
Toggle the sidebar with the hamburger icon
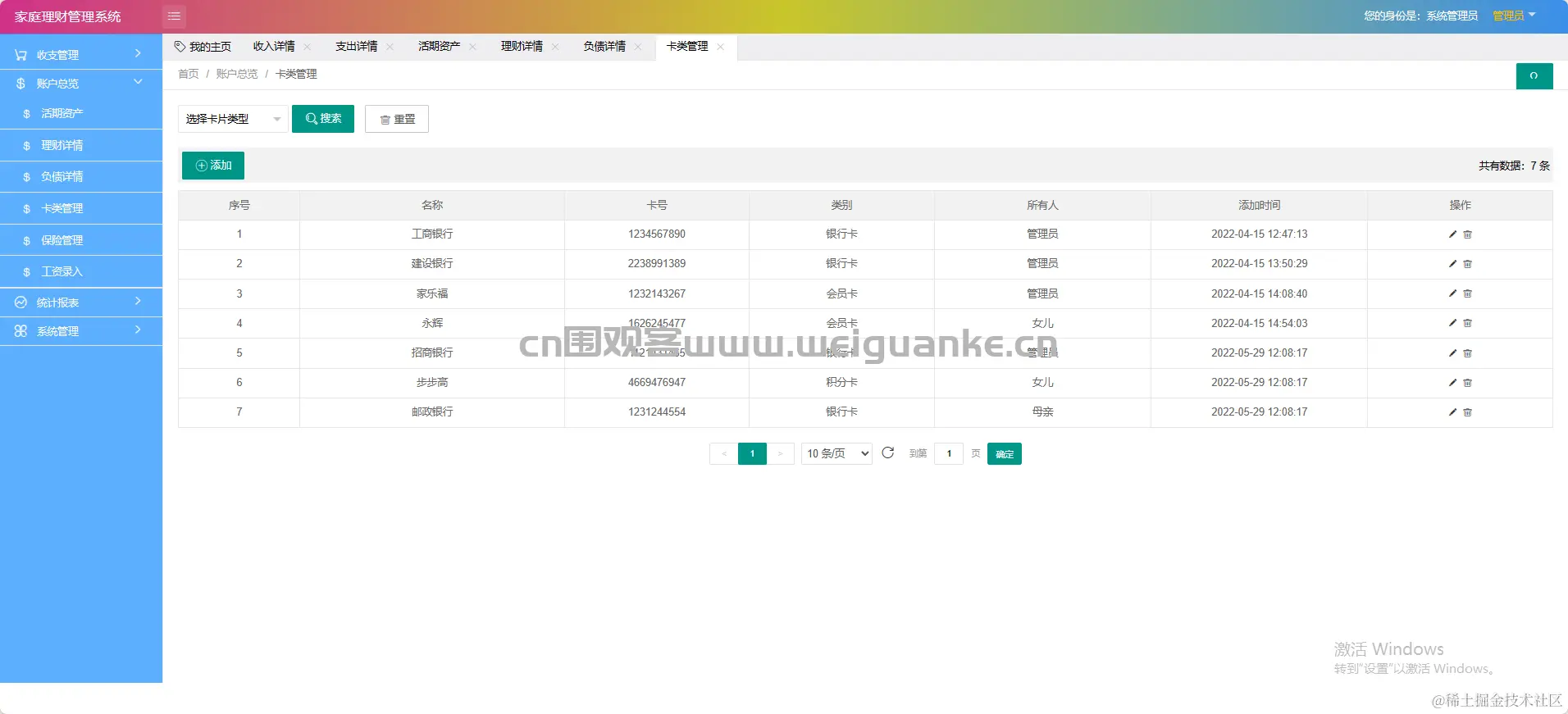coord(174,16)
